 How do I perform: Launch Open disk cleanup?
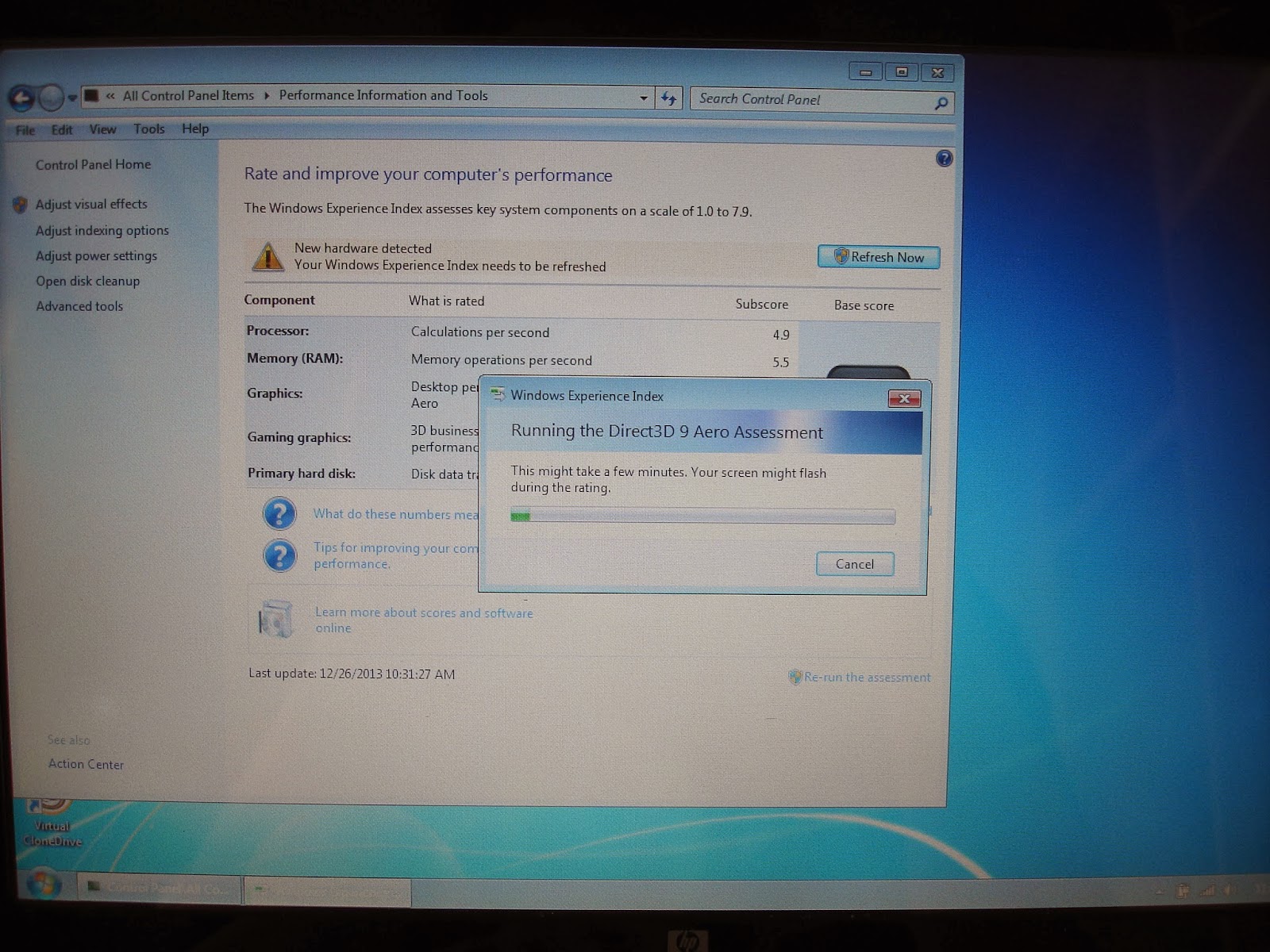87,281
